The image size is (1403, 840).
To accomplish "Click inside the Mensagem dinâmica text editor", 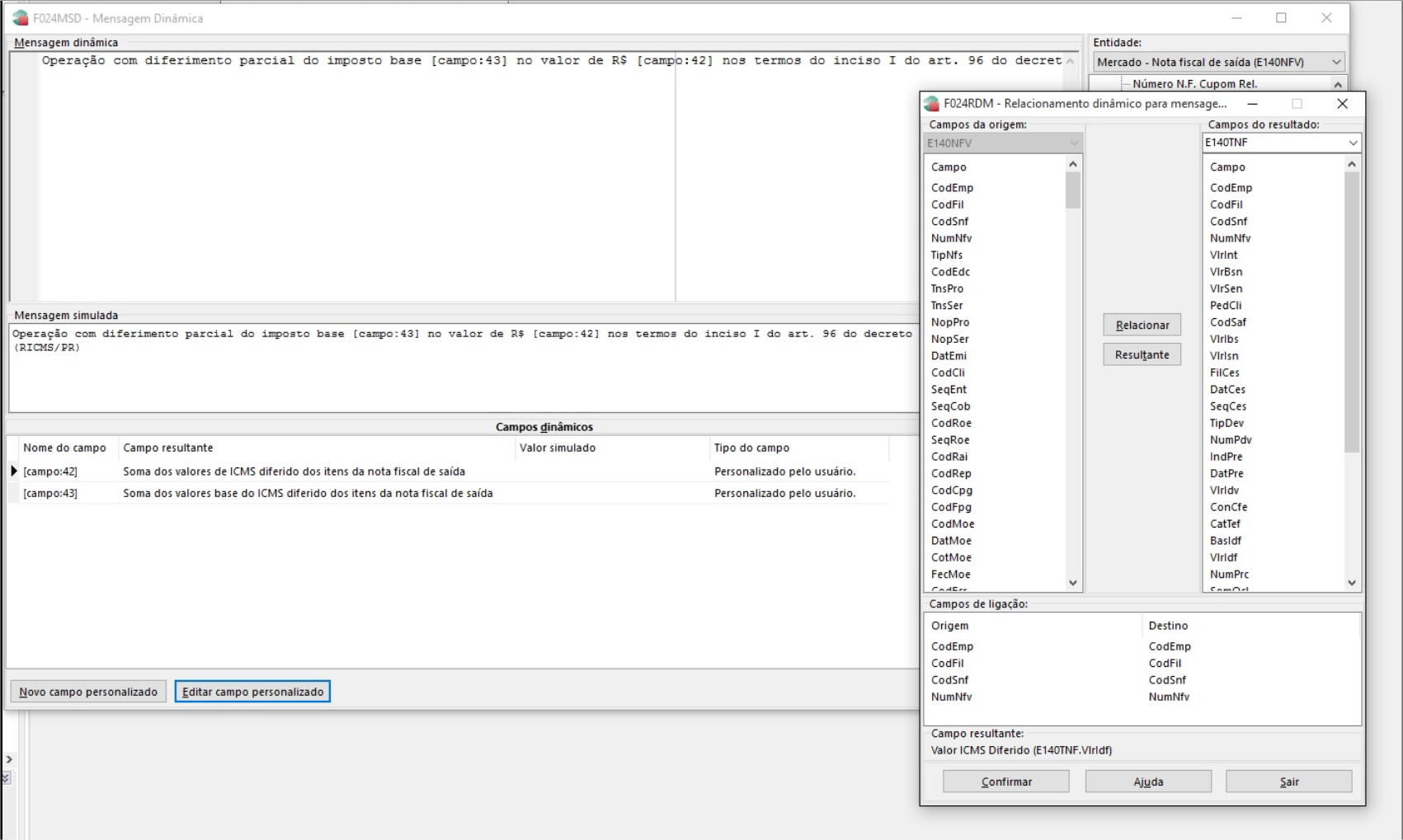I will (355, 181).
